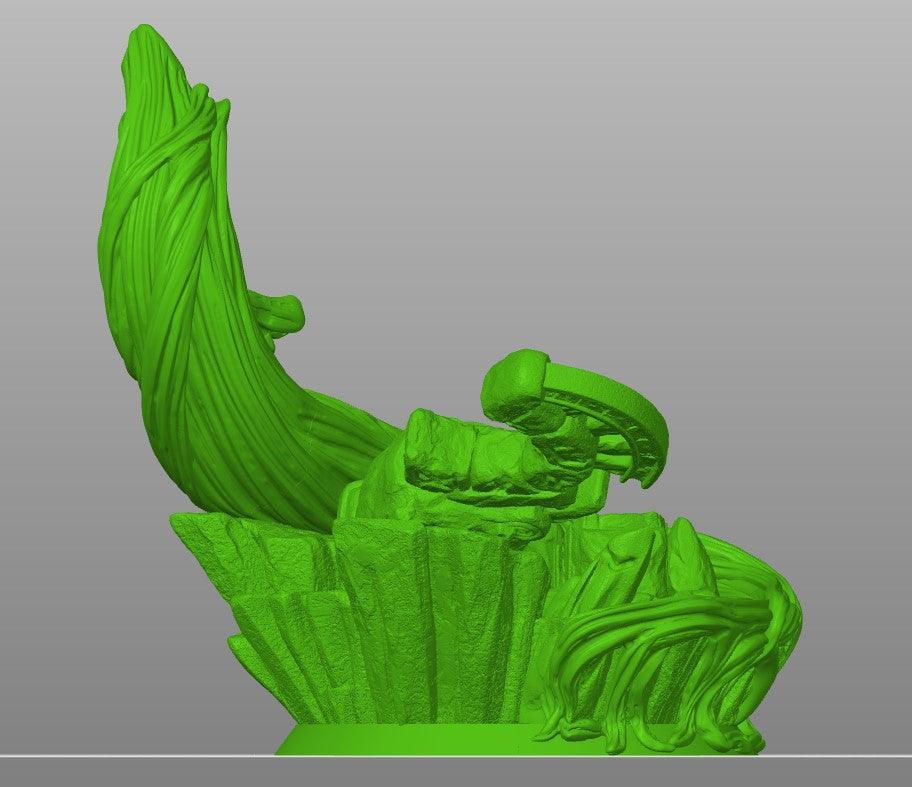
Task: Click the dark area below the build plate
Action: (x=450, y=772)
